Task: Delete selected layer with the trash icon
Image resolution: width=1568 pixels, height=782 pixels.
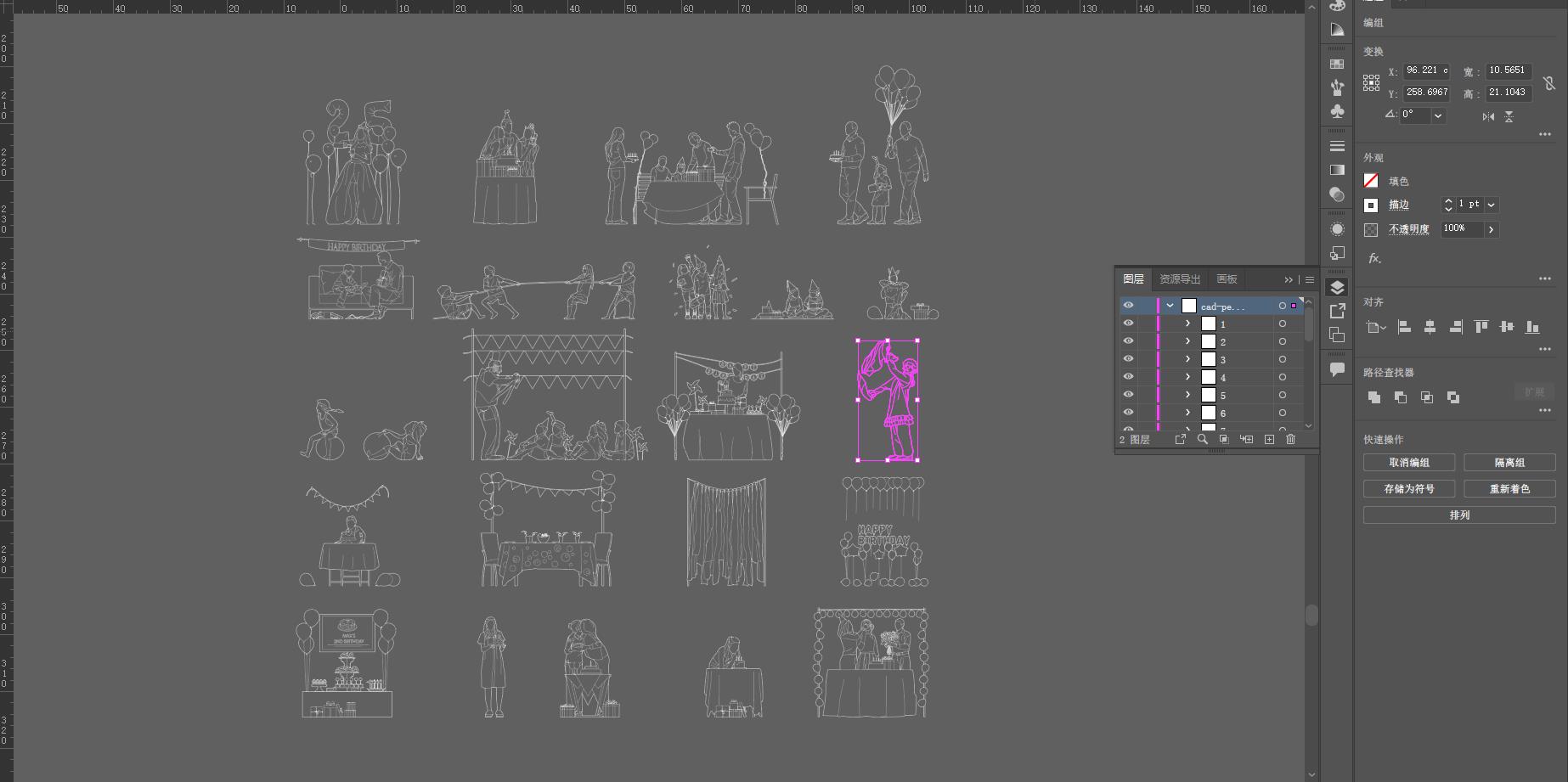Action: click(1291, 439)
